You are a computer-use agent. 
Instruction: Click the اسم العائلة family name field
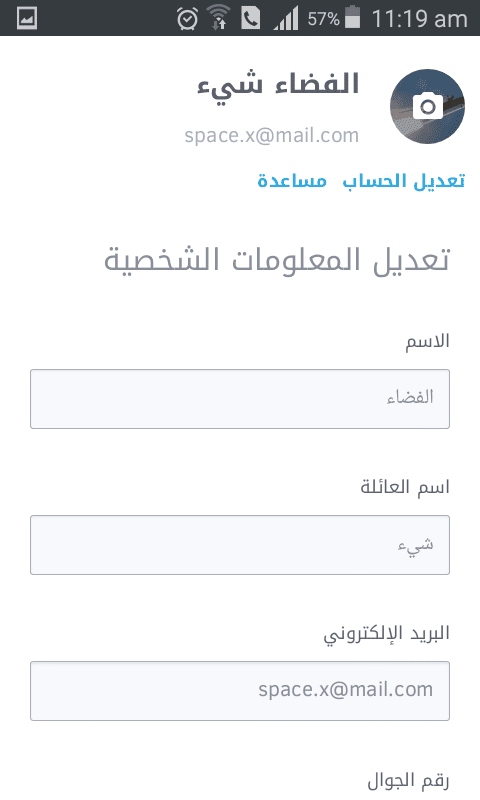point(240,545)
